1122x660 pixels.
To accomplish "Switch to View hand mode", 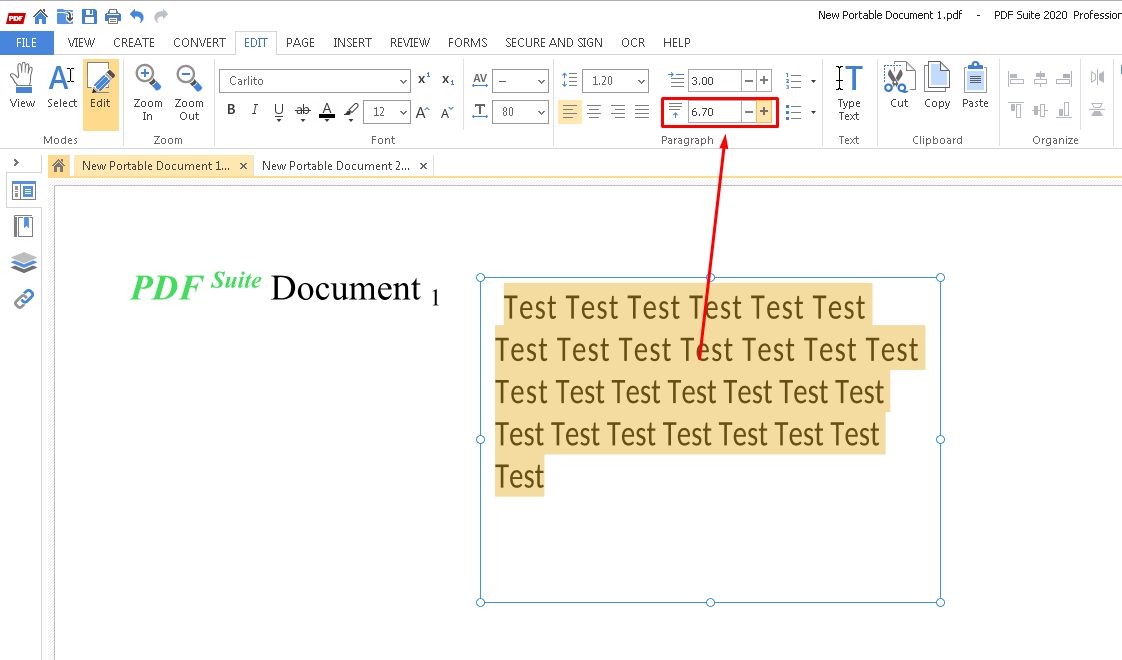I will (22, 85).
